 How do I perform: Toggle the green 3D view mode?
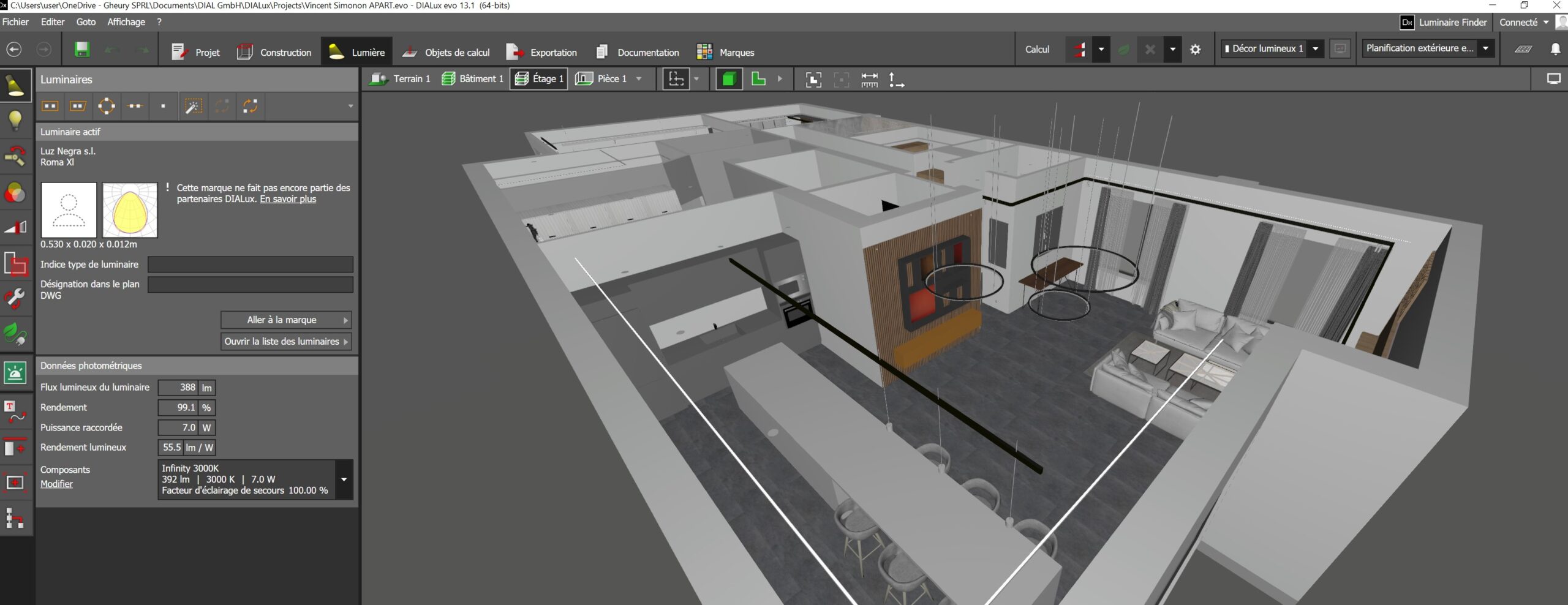pos(729,79)
